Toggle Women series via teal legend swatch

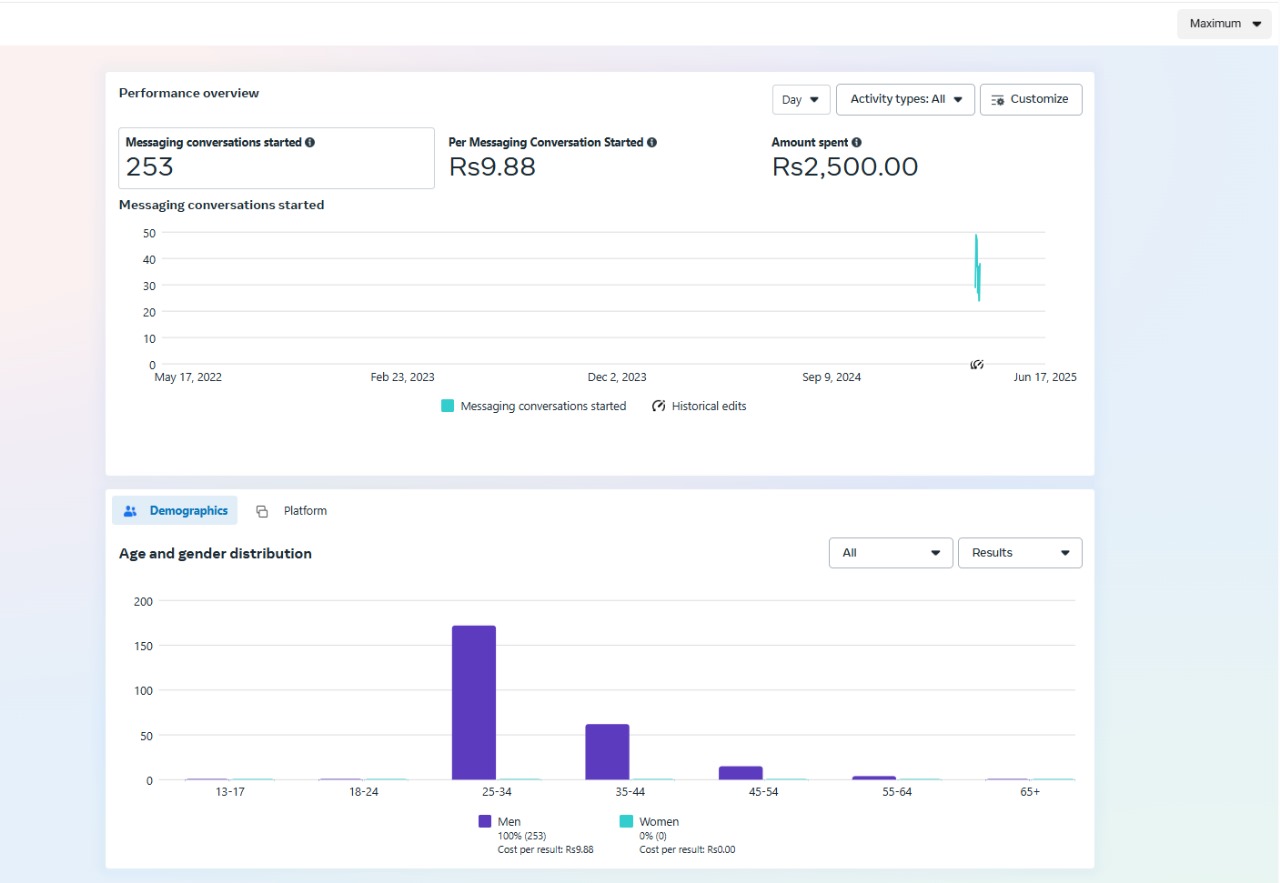pyautogui.click(x=627, y=822)
